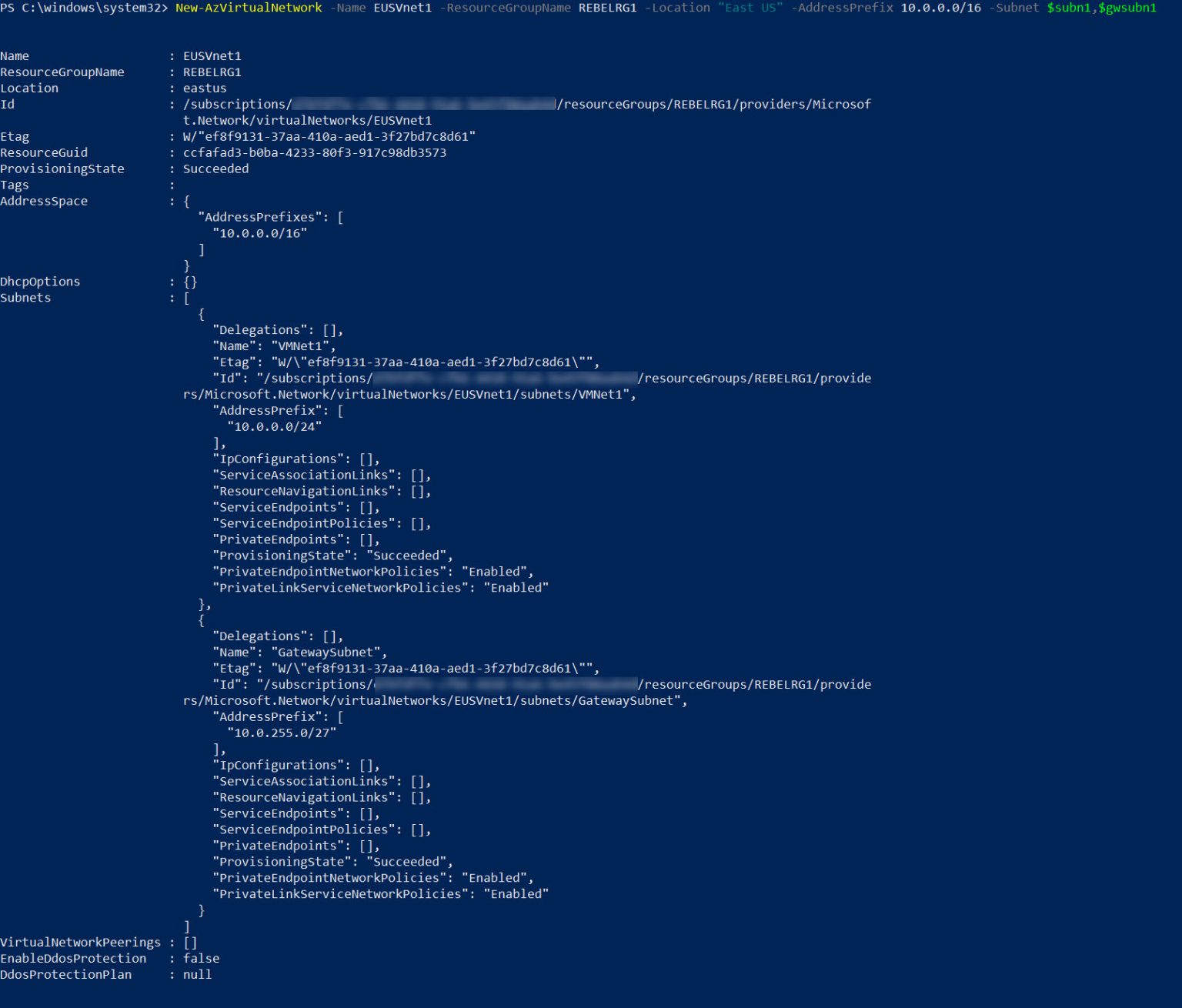Image resolution: width=1182 pixels, height=1008 pixels.
Task: Click the VirtualNetworkPeerings empty array
Action: [x=192, y=942]
